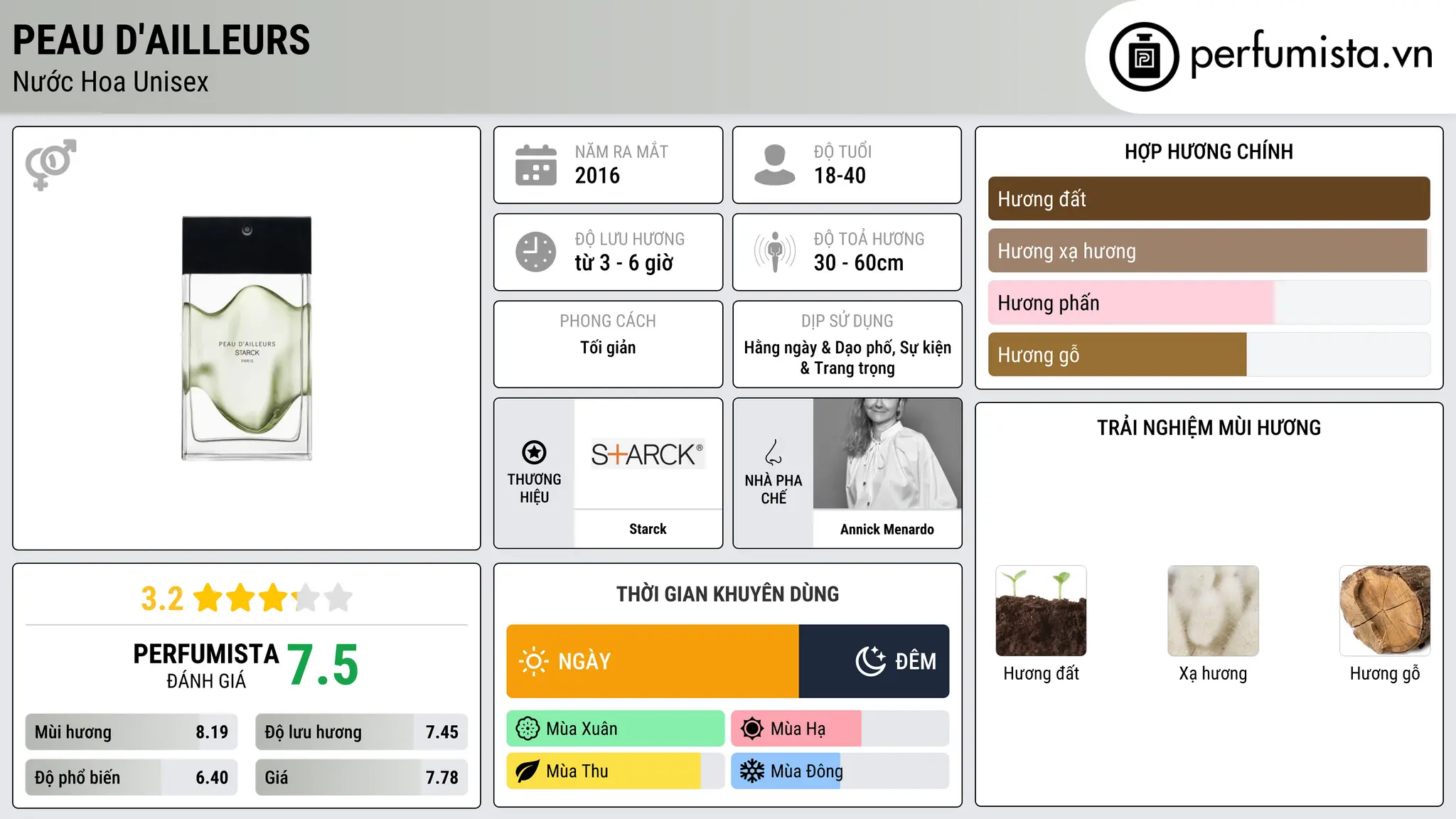The image size is (1456, 819).
Task: Click the PERFUMISTA ĐÁNH GIÁ label
Action: point(206,665)
